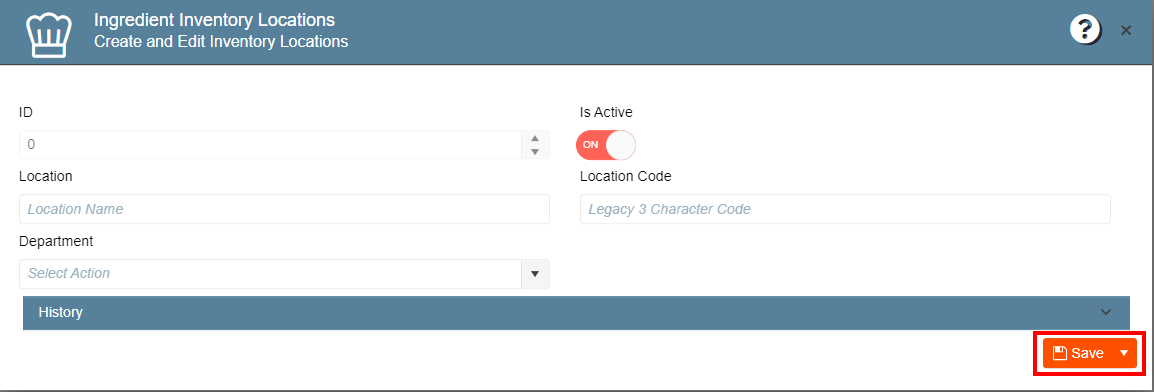Focus the Legacy 3 Character Code field
This screenshot has height=392, width=1154.
click(x=845, y=209)
